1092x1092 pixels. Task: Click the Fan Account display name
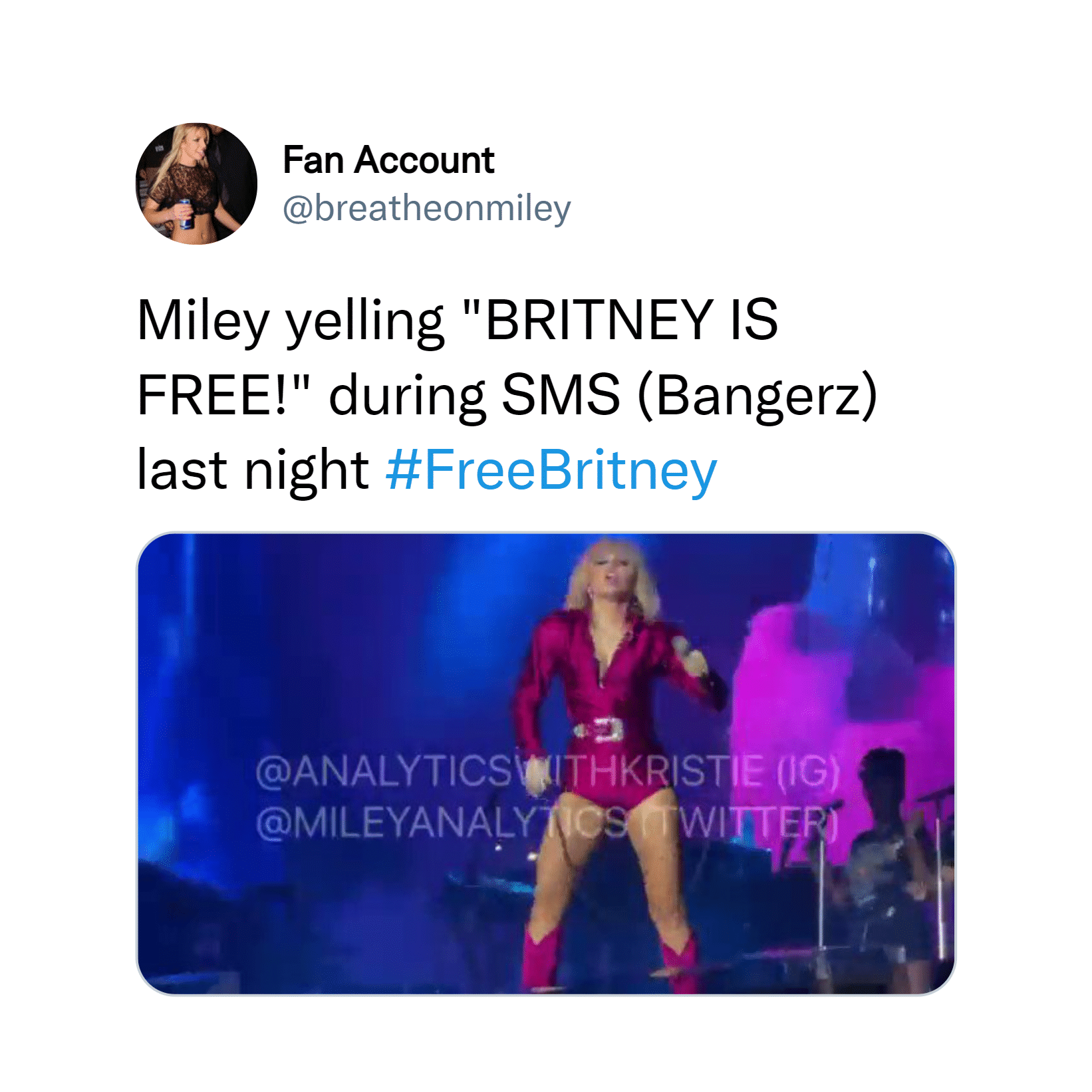click(388, 160)
